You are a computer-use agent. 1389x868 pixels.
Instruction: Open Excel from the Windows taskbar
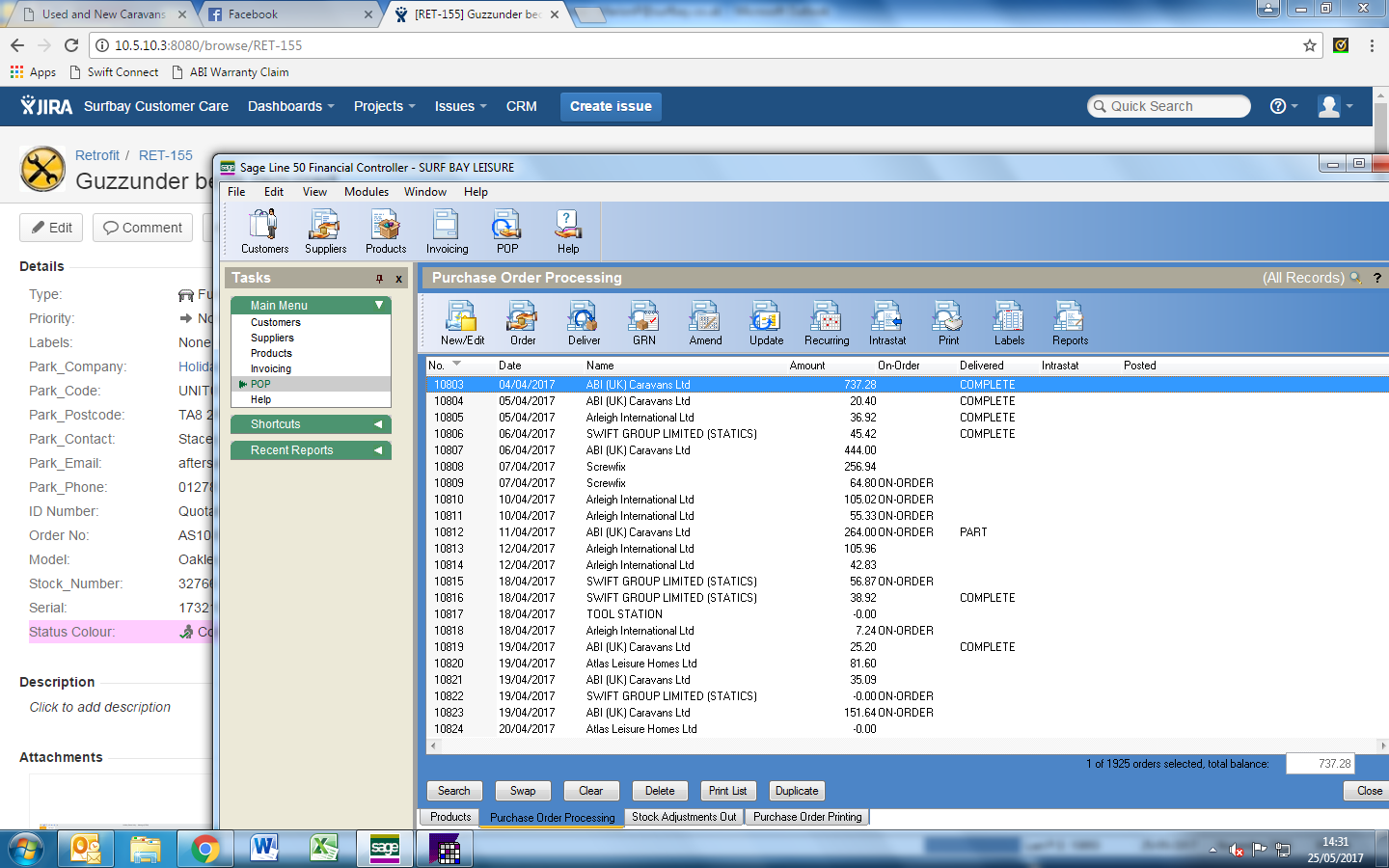point(324,849)
